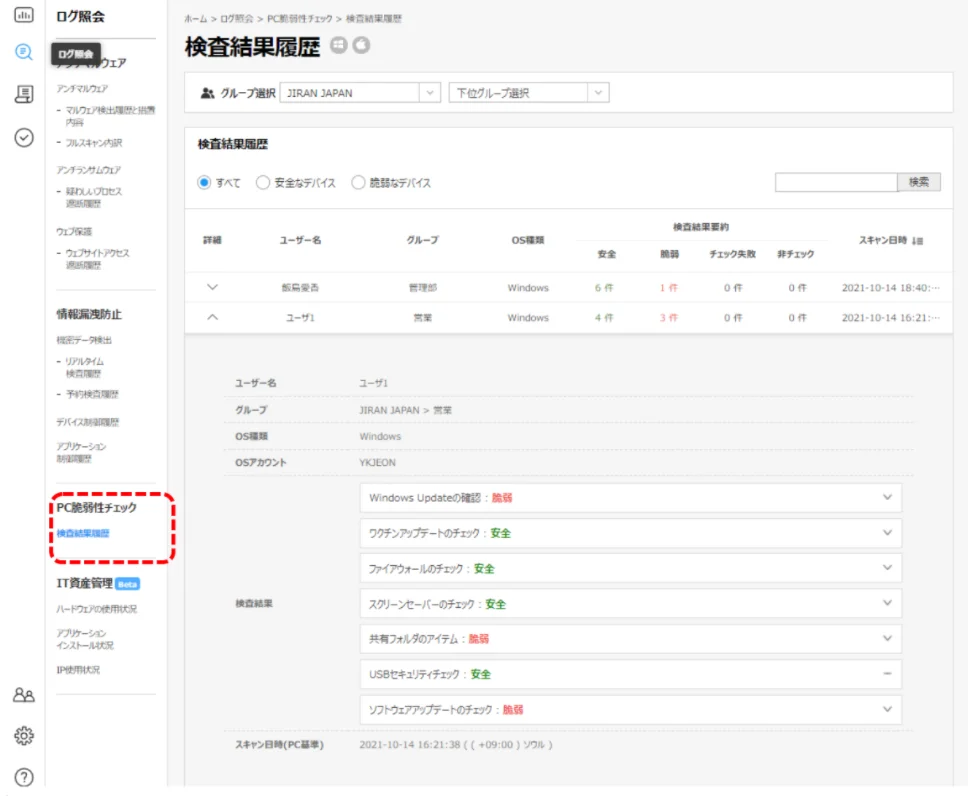
Task: Open the dashboard chart icon in sidebar
Action: pyautogui.click(x=24, y=16)
